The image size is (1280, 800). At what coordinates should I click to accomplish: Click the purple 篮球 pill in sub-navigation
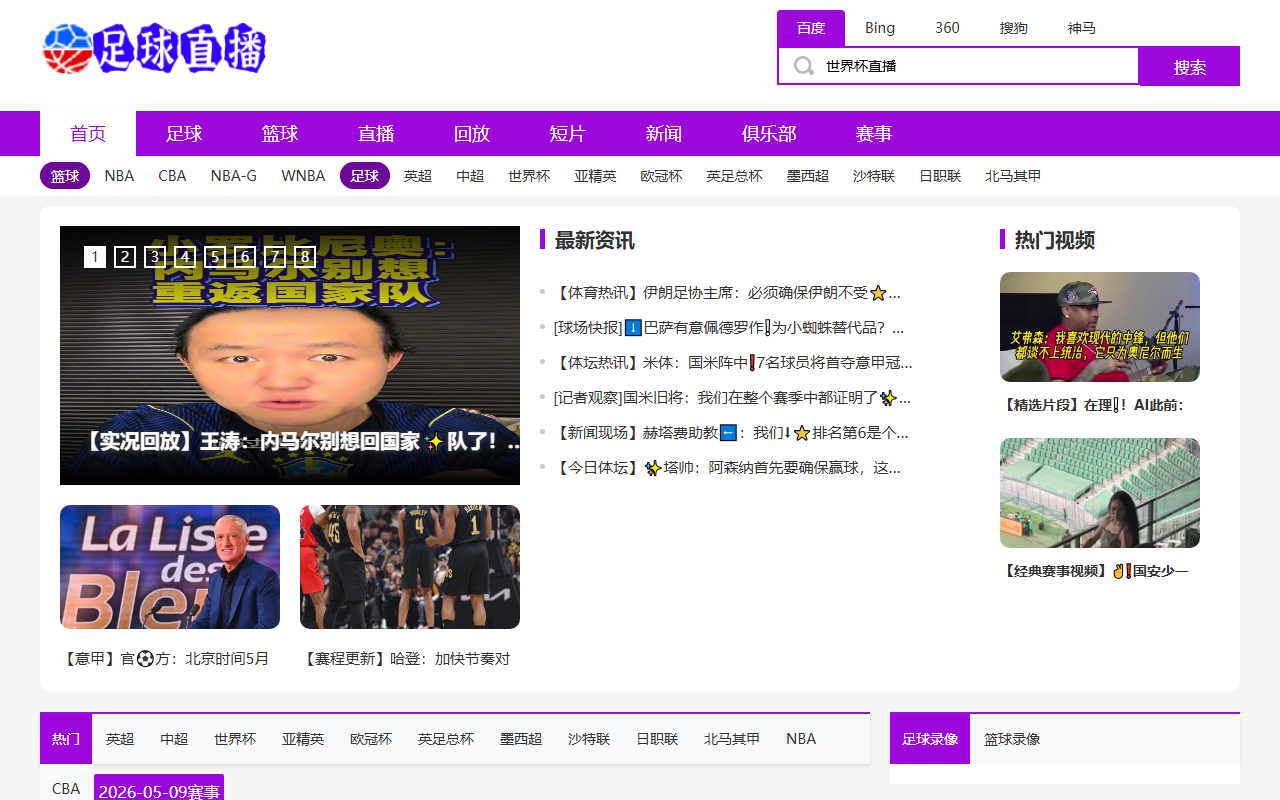[65, 176]
